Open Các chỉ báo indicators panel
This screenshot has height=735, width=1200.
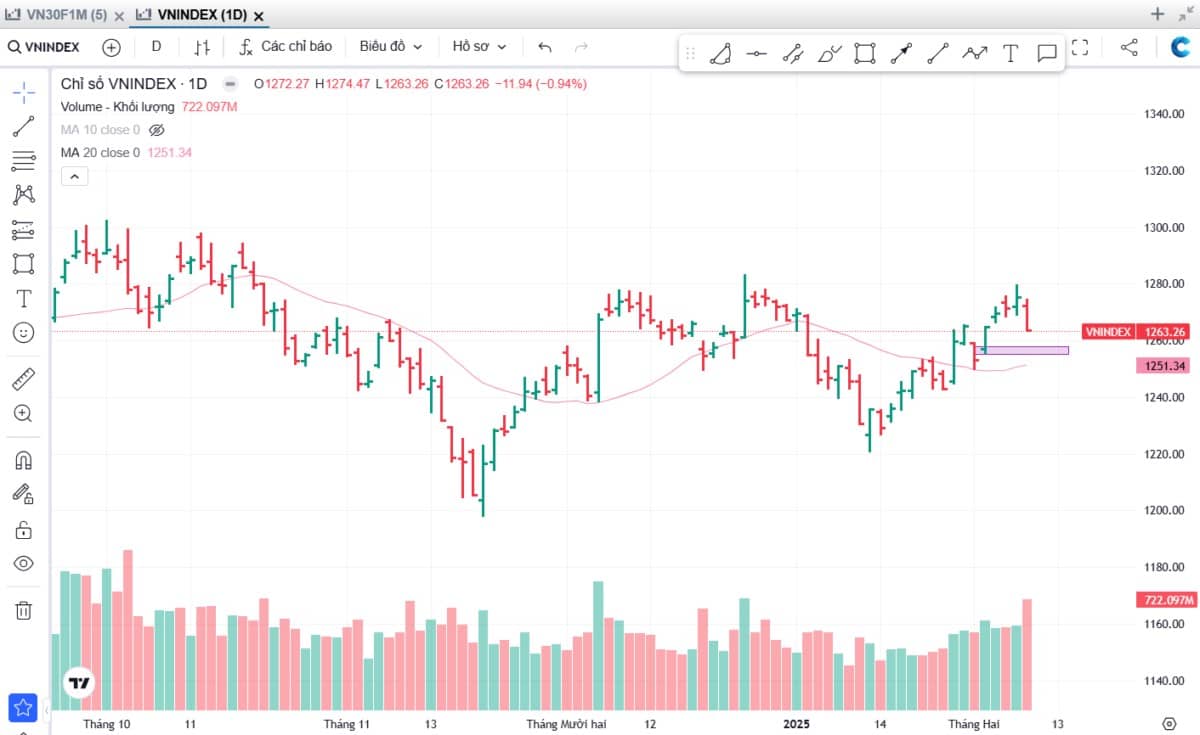pyautogui.click(x=285, y=47)
